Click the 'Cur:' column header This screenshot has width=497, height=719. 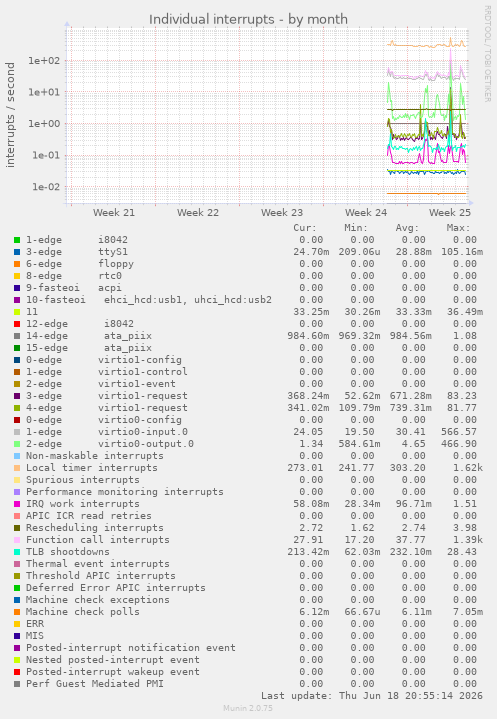[305, 228]
